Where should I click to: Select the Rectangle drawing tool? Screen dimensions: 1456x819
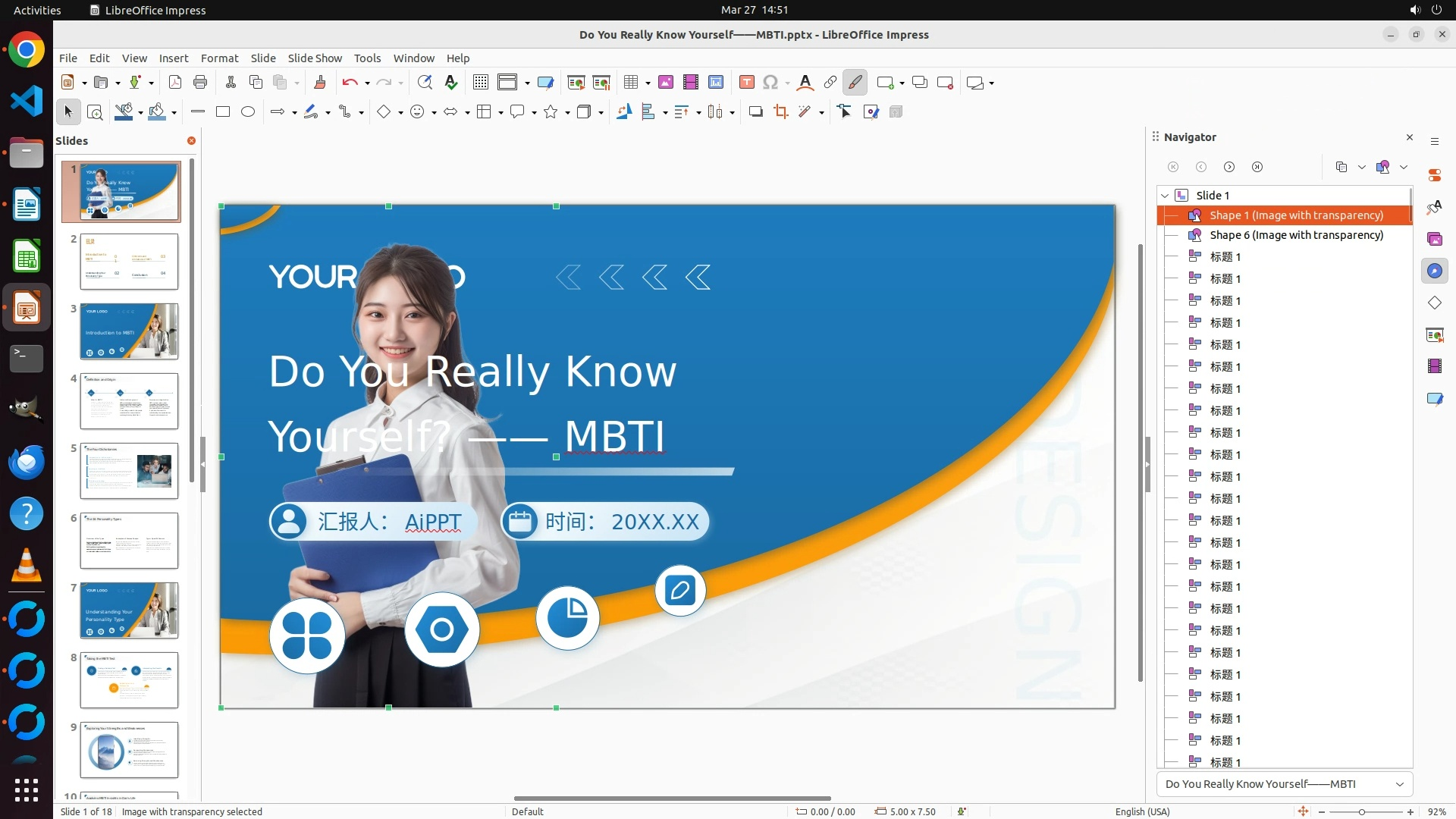[x=223, y=112]
